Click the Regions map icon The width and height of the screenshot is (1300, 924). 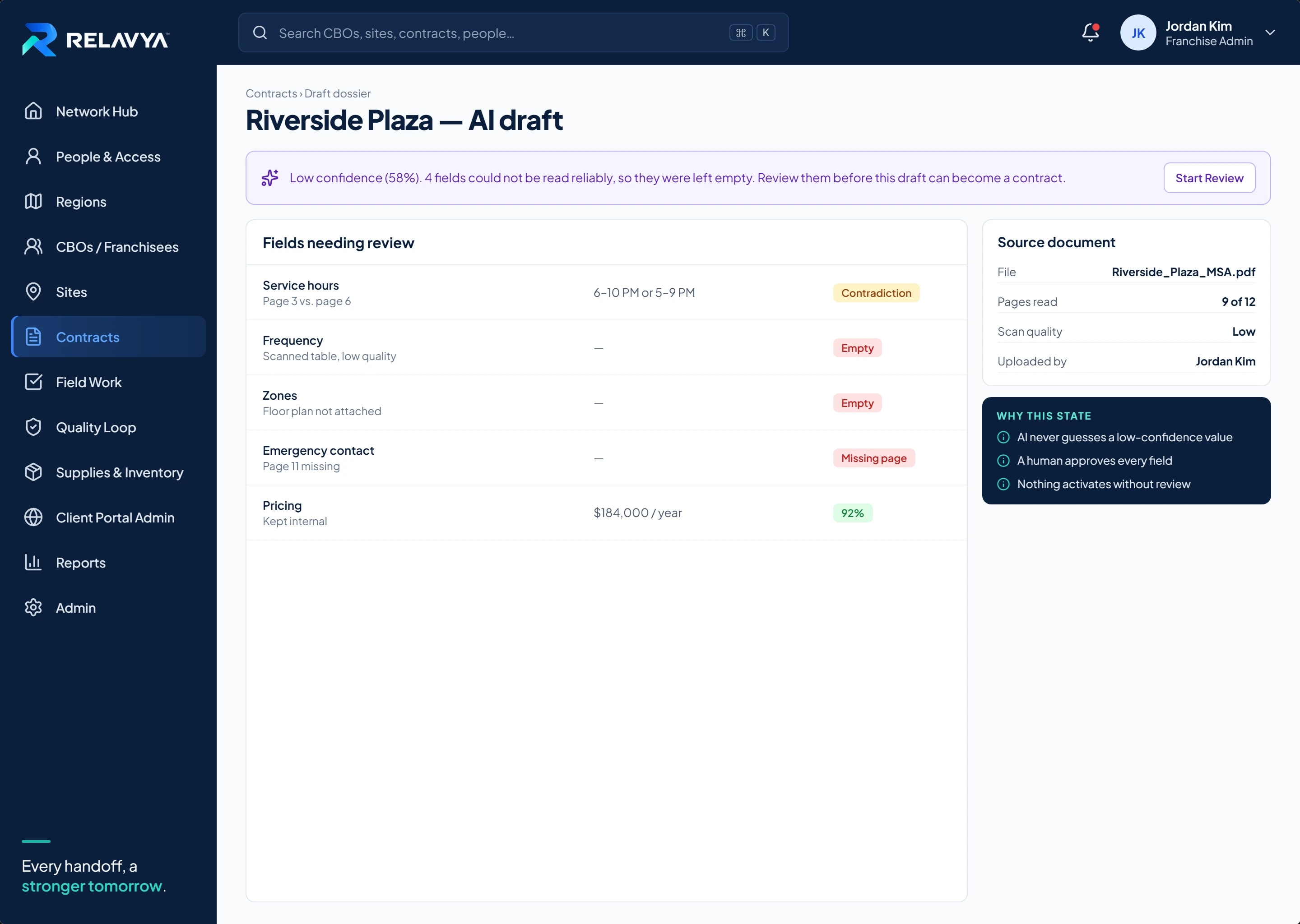(x=33, y=201)
